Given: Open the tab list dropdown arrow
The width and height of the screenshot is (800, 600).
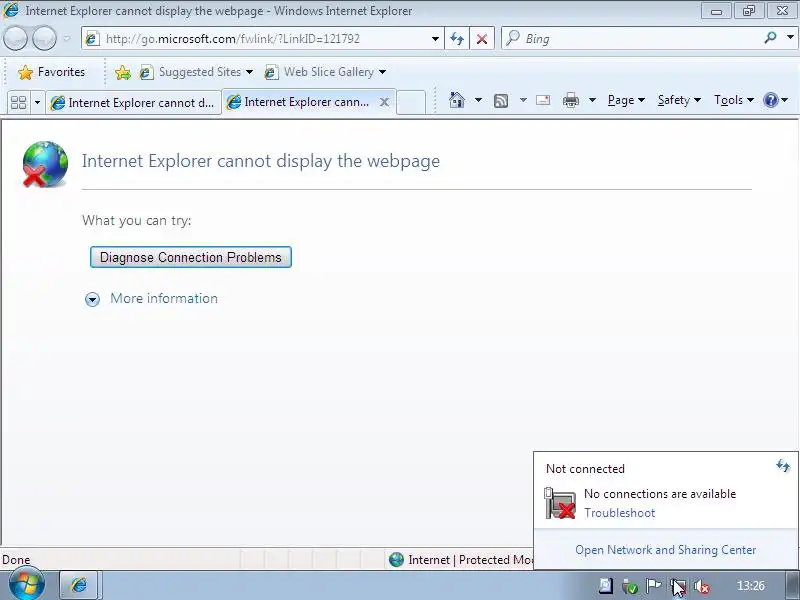Looking at the screenshot, I should pos(37,102).
